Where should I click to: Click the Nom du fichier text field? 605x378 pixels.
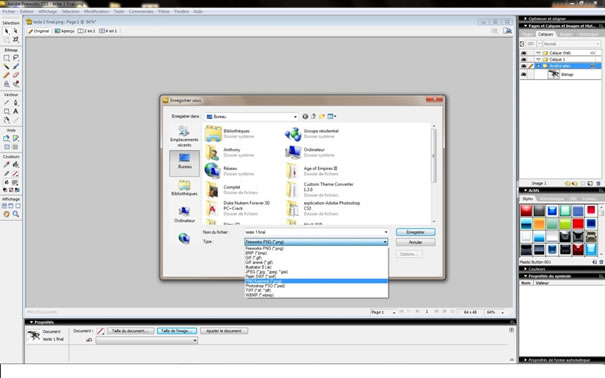(316, 232)
